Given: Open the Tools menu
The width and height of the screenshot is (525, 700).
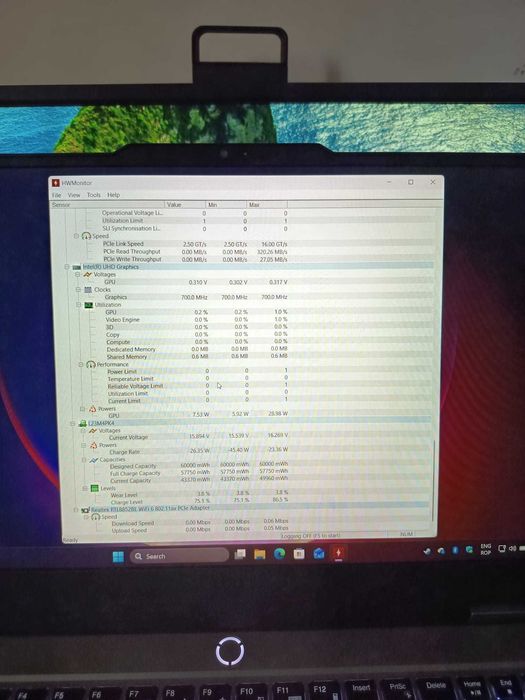Looking at the screenshot, I should (x=94, y=195).
